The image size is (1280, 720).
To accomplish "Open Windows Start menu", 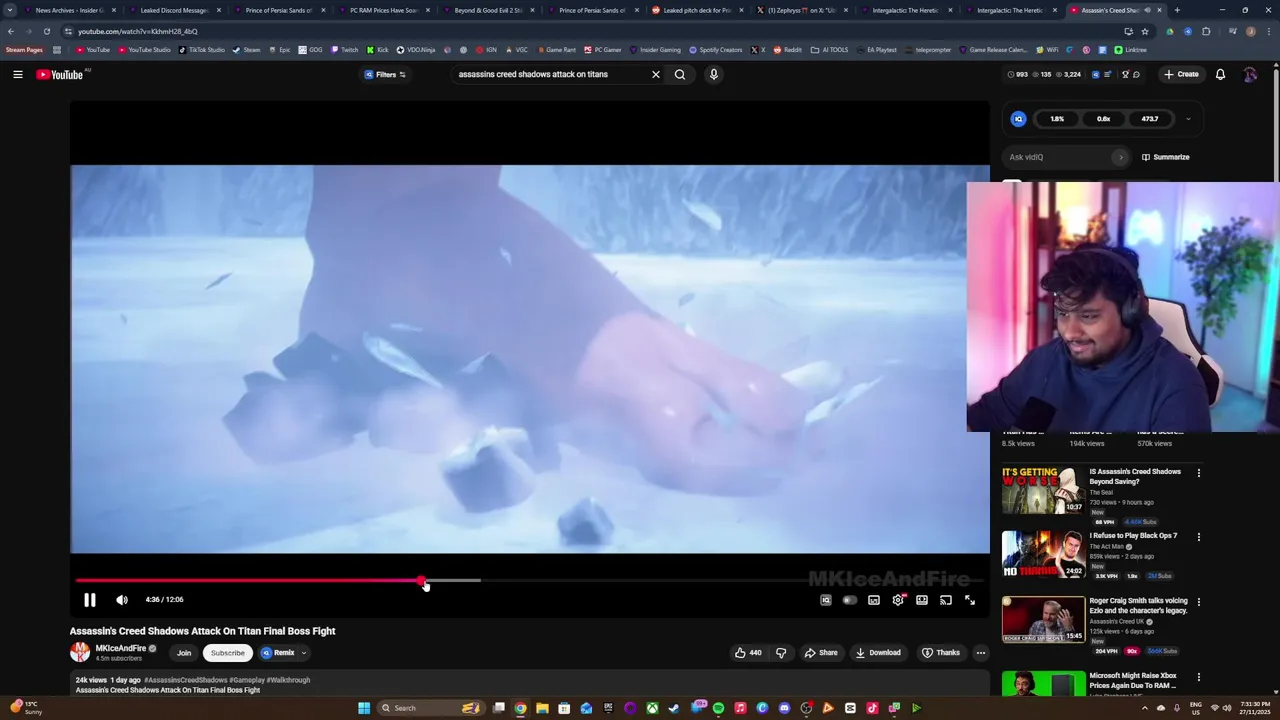I will [x=364, y=708].
